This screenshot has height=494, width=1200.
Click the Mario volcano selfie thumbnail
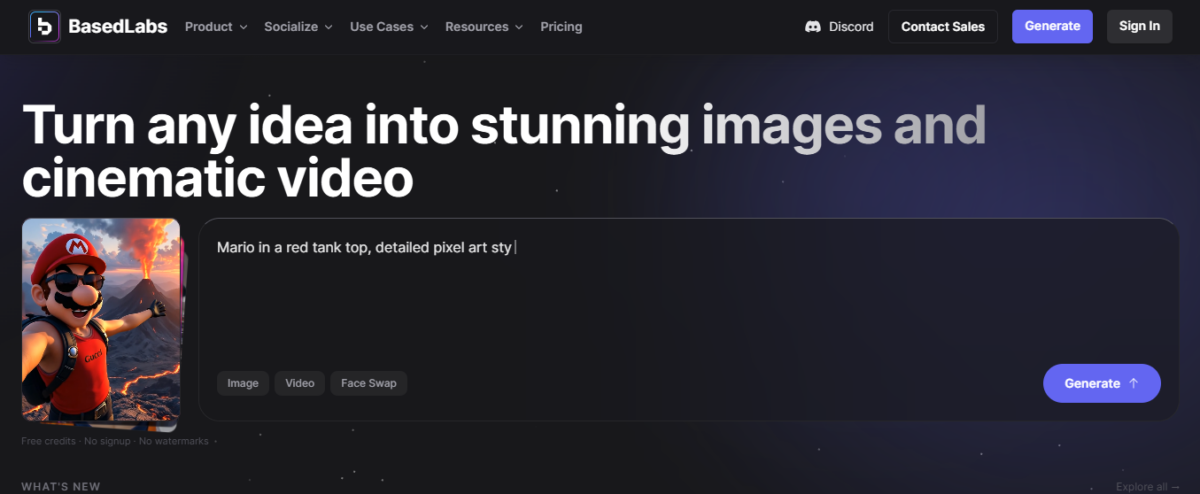tap(100, 320)
